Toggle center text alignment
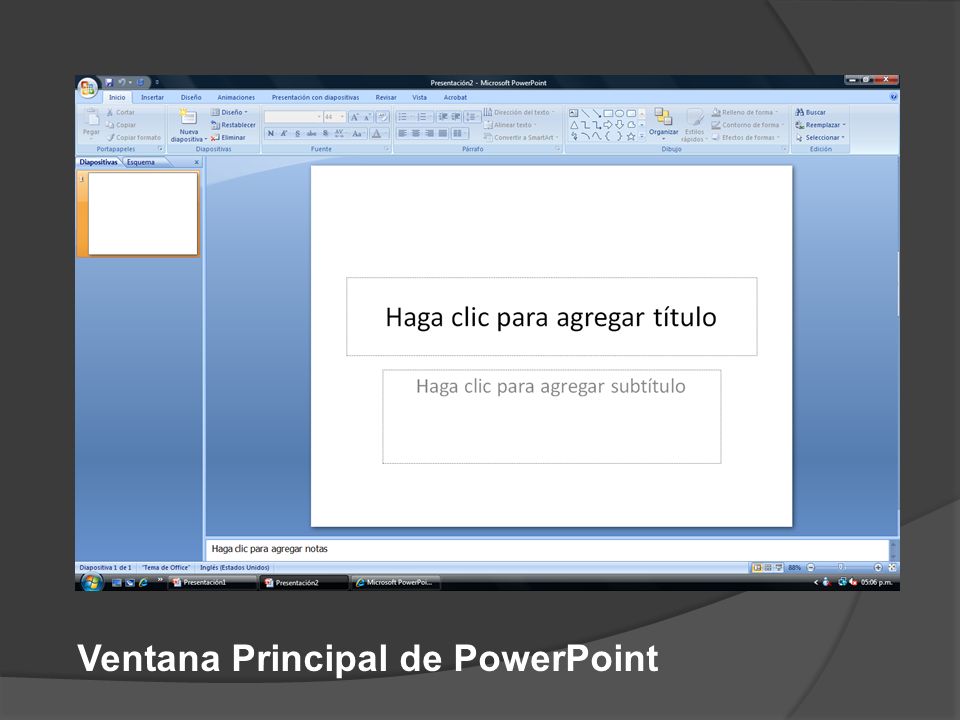960x720 pixels. [x=416, y=133]
